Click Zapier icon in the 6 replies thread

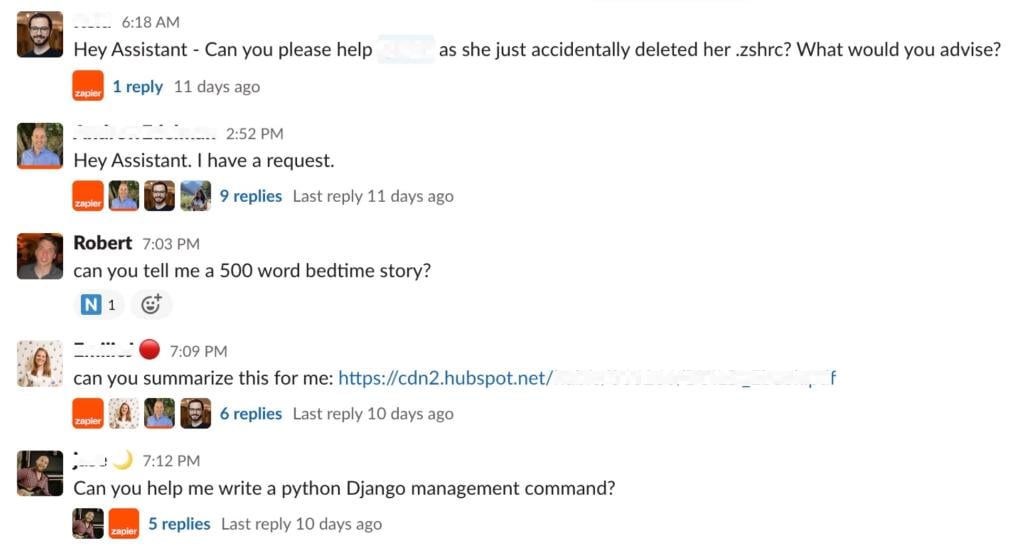coord(88,414)
